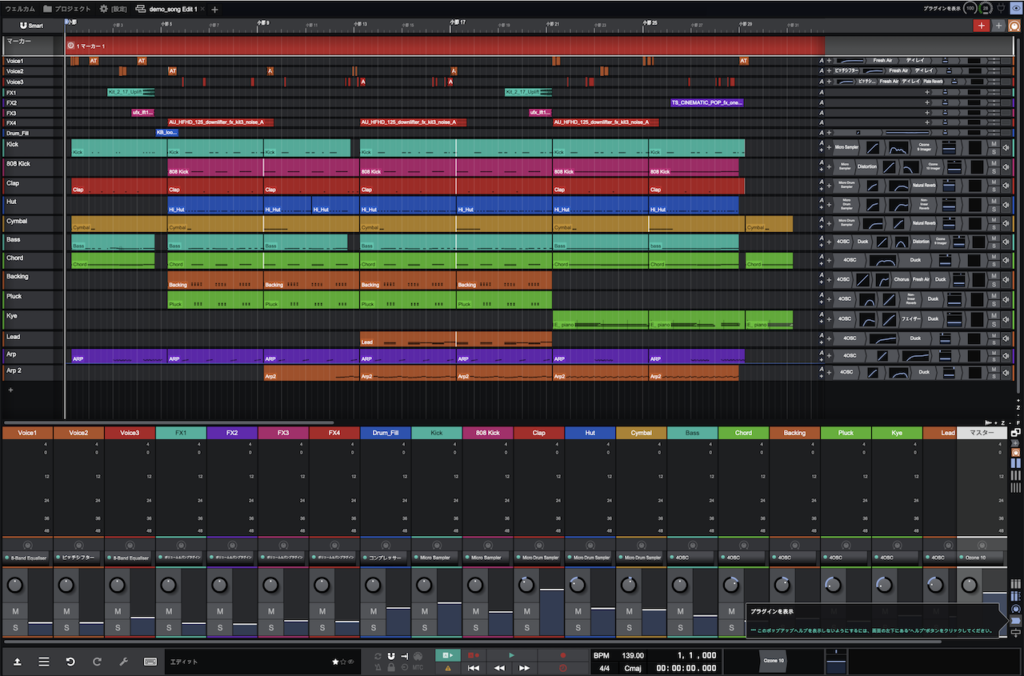
Task: Mute the Voice1 mixer channel
Action: [x=15, y=610]
